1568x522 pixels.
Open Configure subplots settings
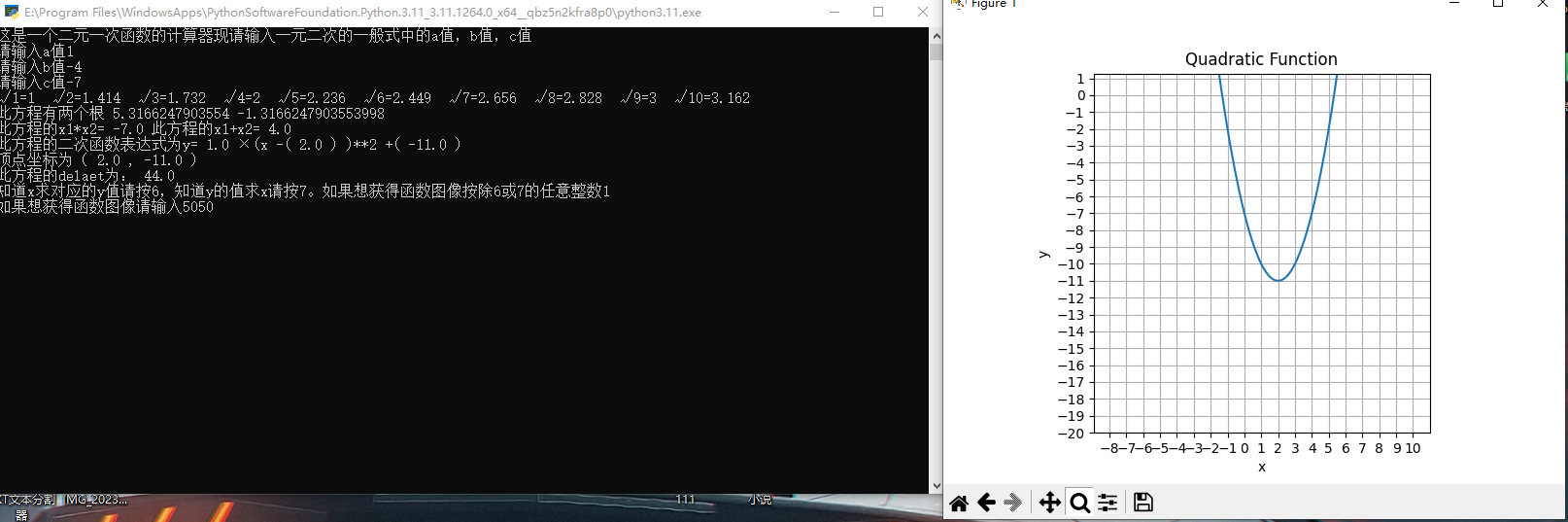coord(1108,503)
